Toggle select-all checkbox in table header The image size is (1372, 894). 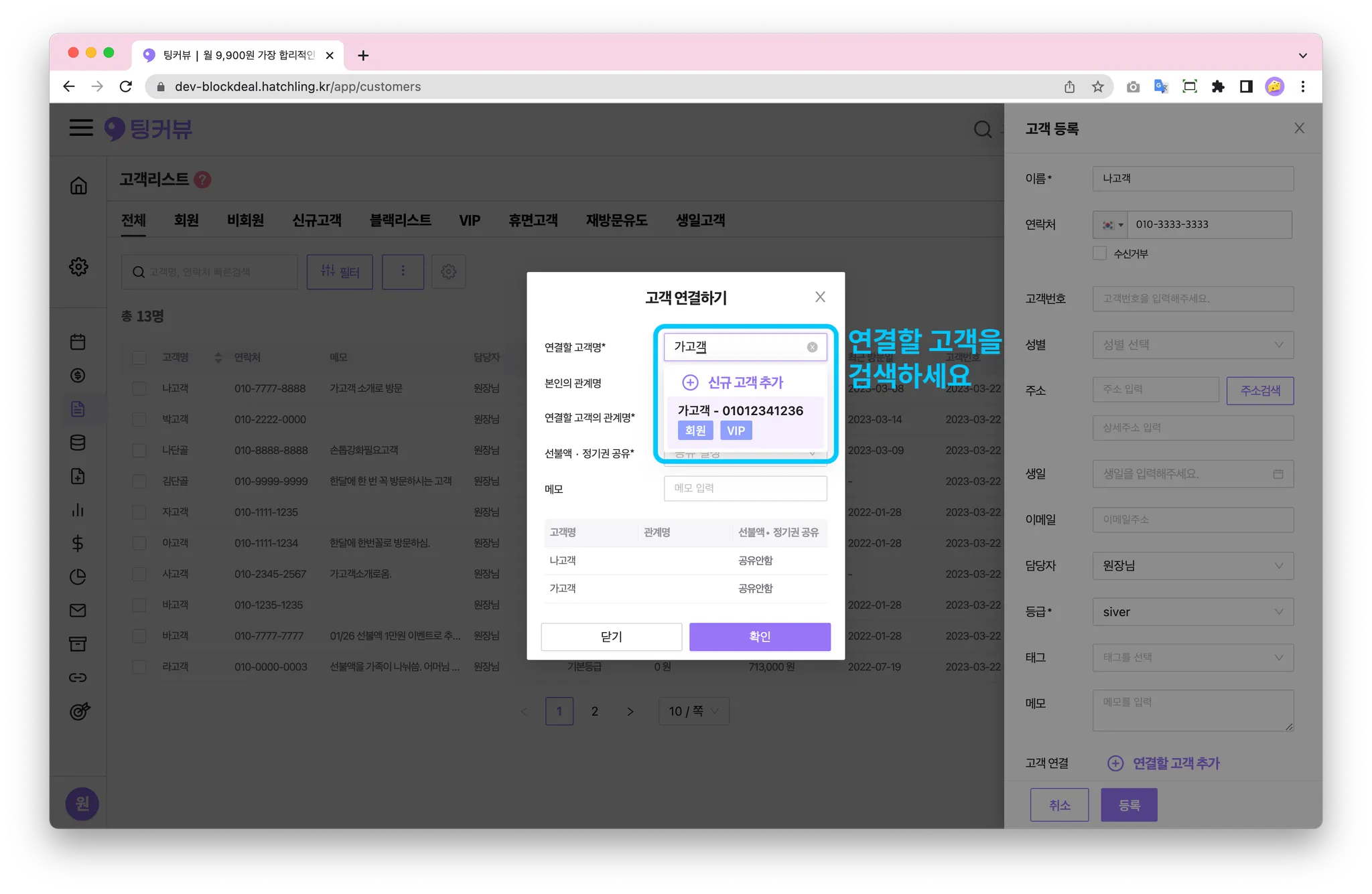tap(139, 358)
